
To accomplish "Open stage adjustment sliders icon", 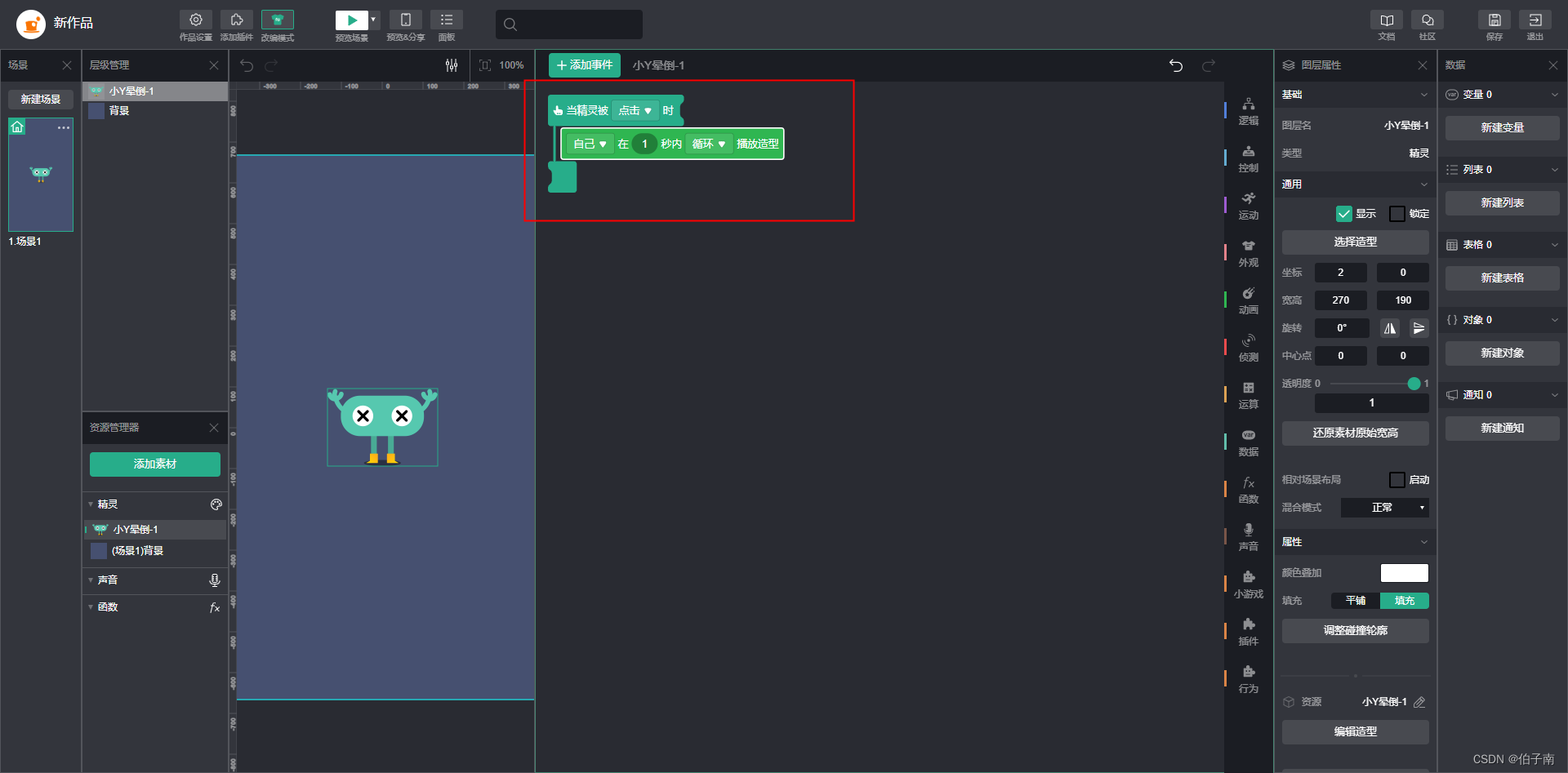I will tap(452, 65).
